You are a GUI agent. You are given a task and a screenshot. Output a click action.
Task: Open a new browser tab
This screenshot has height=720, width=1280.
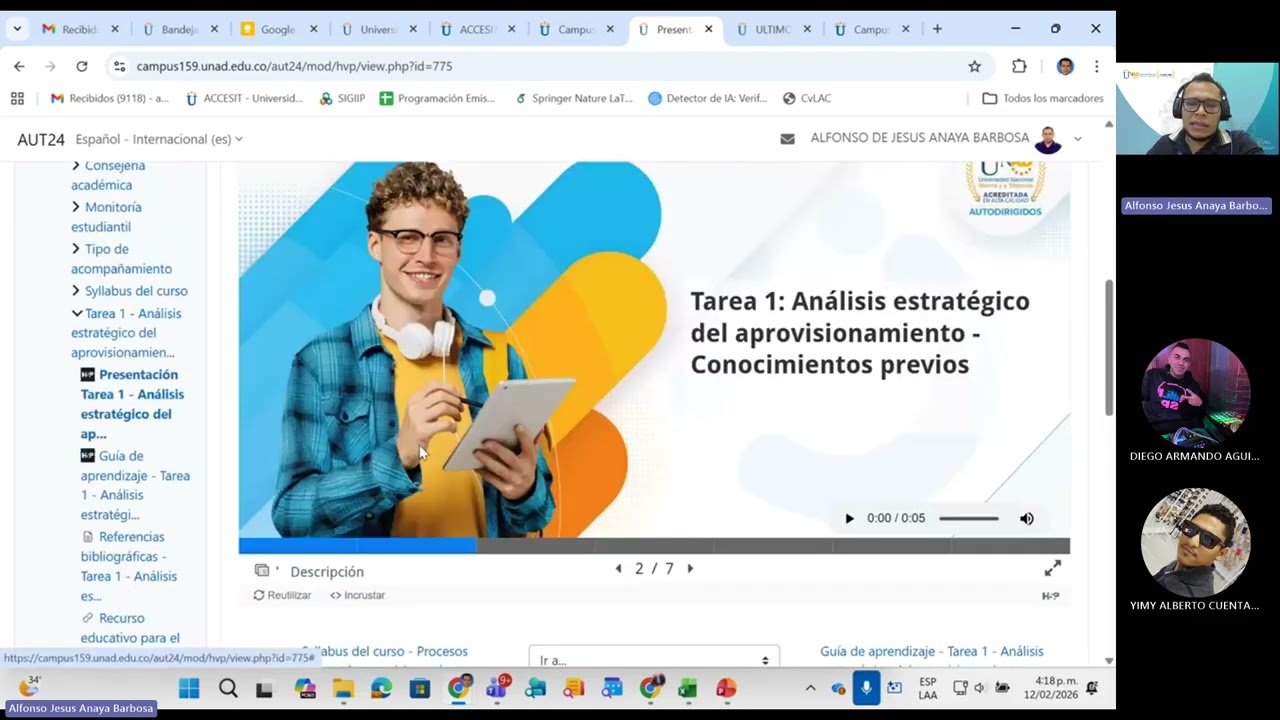(937, 29)
